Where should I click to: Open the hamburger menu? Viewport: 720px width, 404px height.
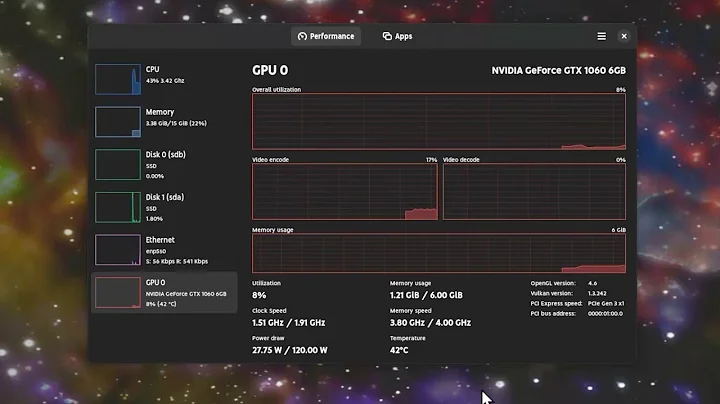(x=602, y=36)
